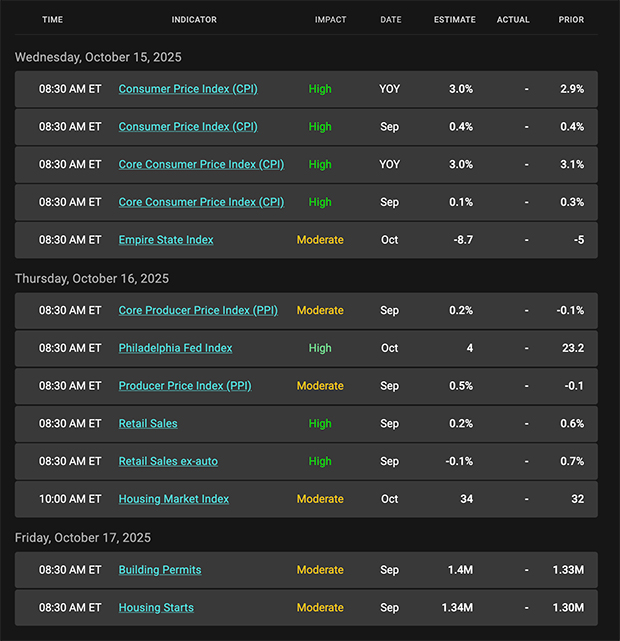Sort by the IMPACT column header
The height and width of the screenshot is (641, 620).
click(x=330, y=20)
